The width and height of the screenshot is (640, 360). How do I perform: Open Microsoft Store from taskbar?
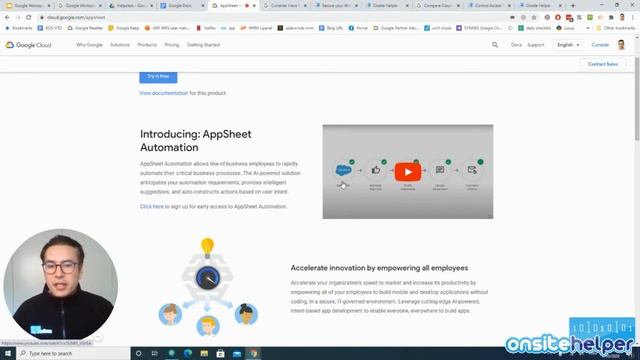coord(220,353)
